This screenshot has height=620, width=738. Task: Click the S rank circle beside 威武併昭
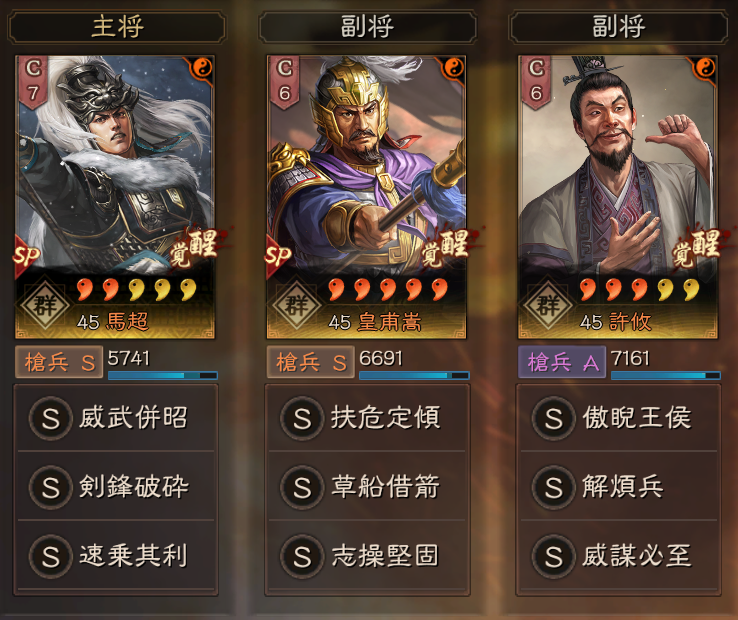click(x=50, y=418)
